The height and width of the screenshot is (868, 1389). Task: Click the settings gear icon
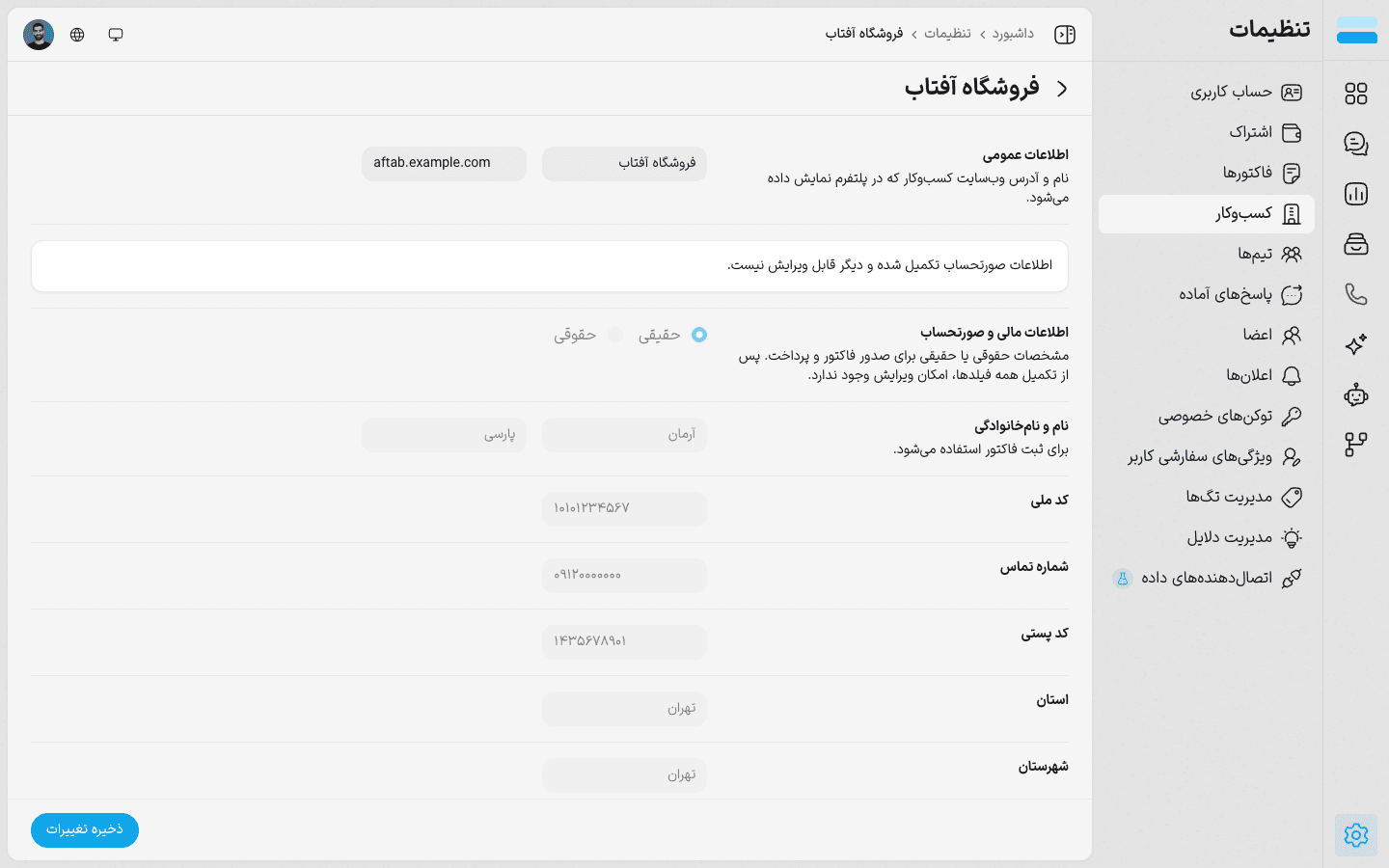[1356, 835]
